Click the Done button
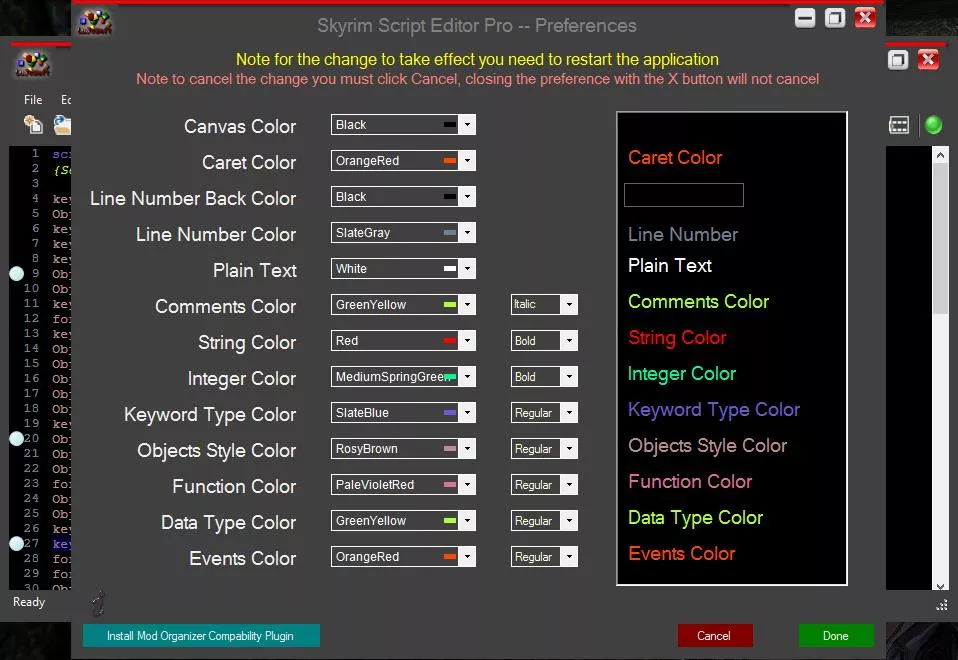958x660 pixels. pos(836,636)
